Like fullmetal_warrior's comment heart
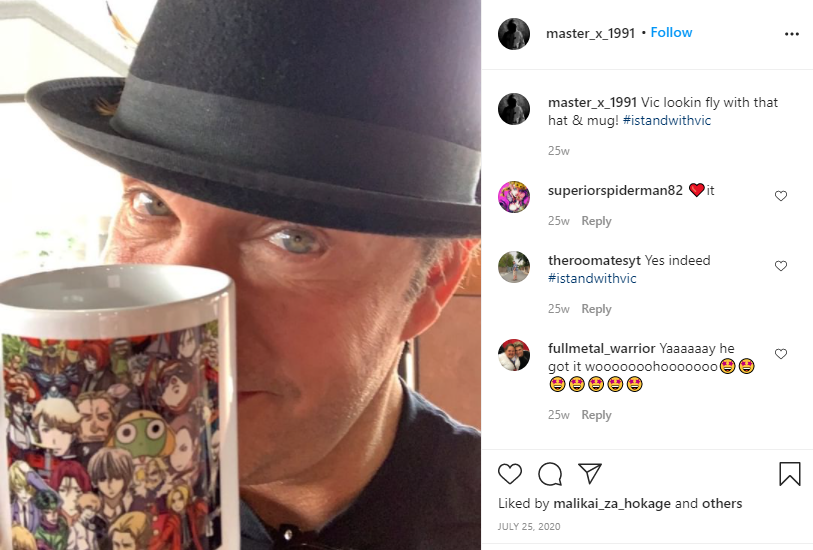This screenshot has height=550, width=813. pyautogui.click(x=781, y=354)
